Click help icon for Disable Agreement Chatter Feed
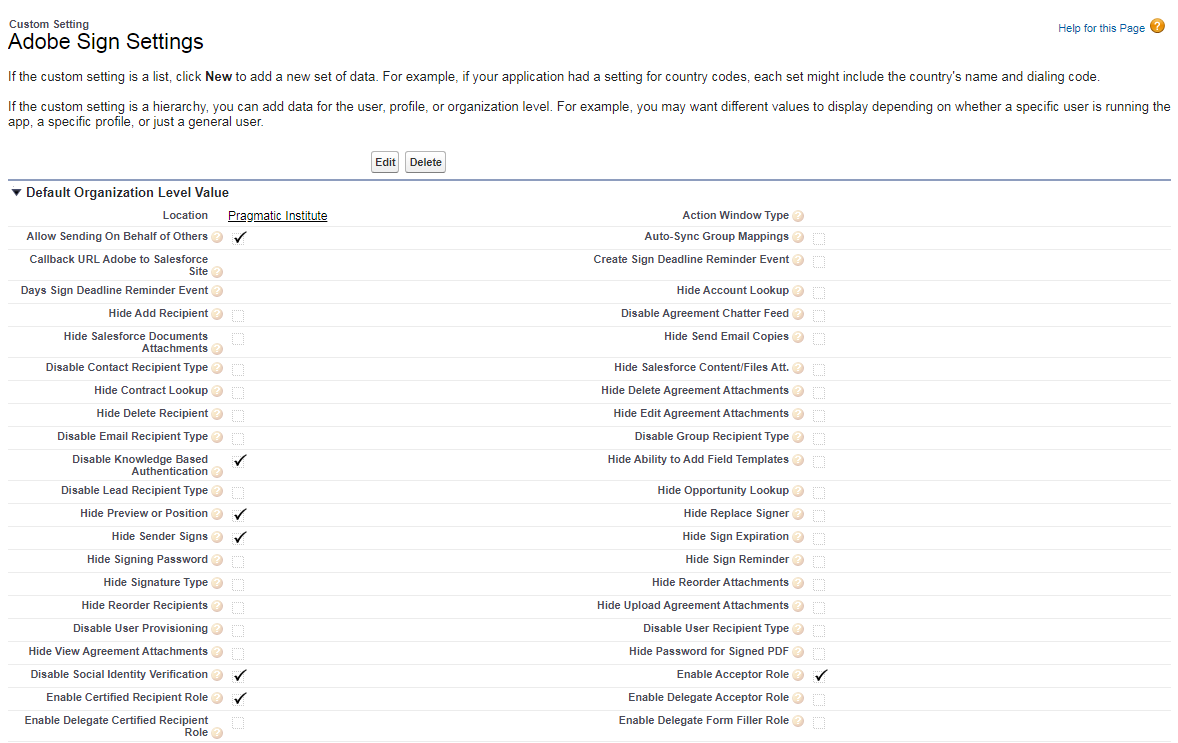This screenshot has height=743, width=1178. click(x=798, y=314)
